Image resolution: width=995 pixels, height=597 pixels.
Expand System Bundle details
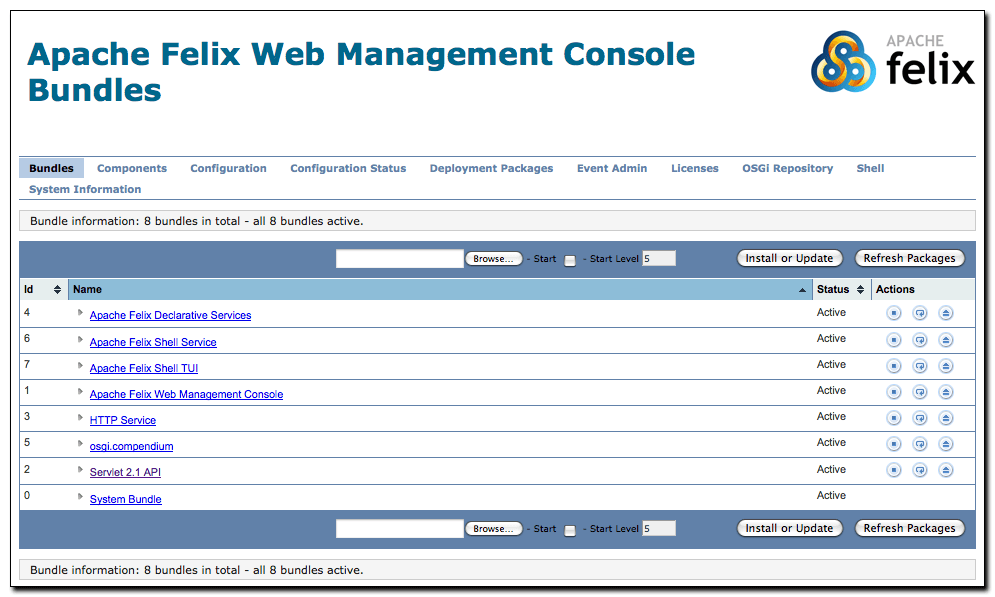pyautogui.click(x=80, y=496)
